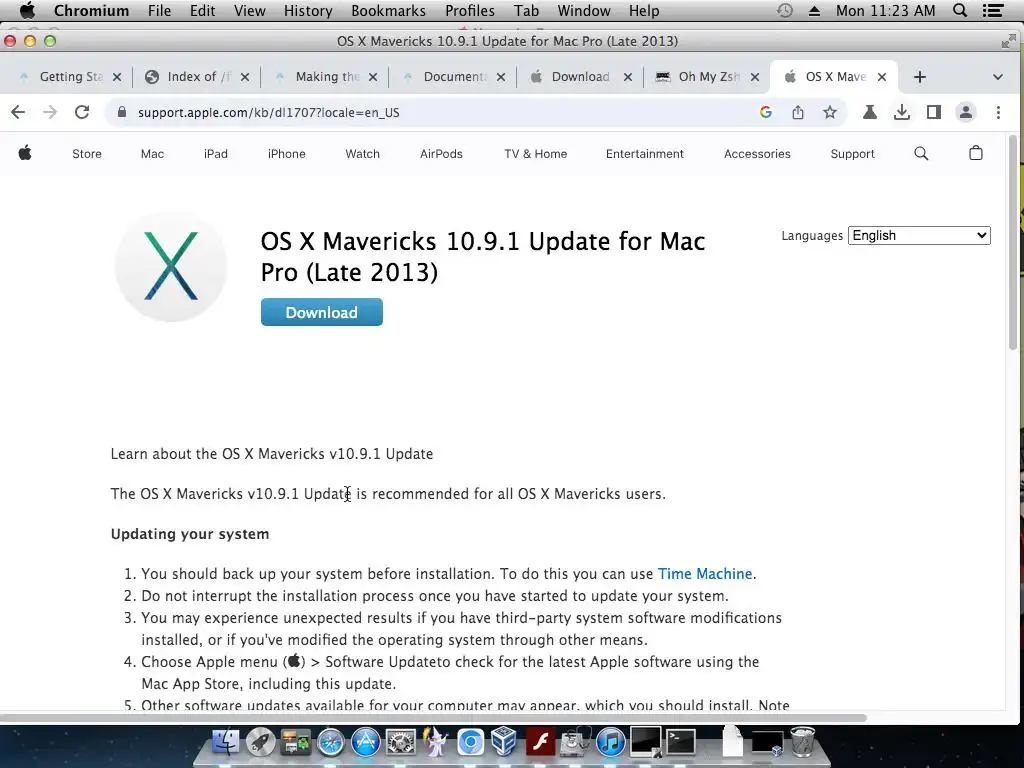
Task: Click the blue Download button
Action: (321, 312)
